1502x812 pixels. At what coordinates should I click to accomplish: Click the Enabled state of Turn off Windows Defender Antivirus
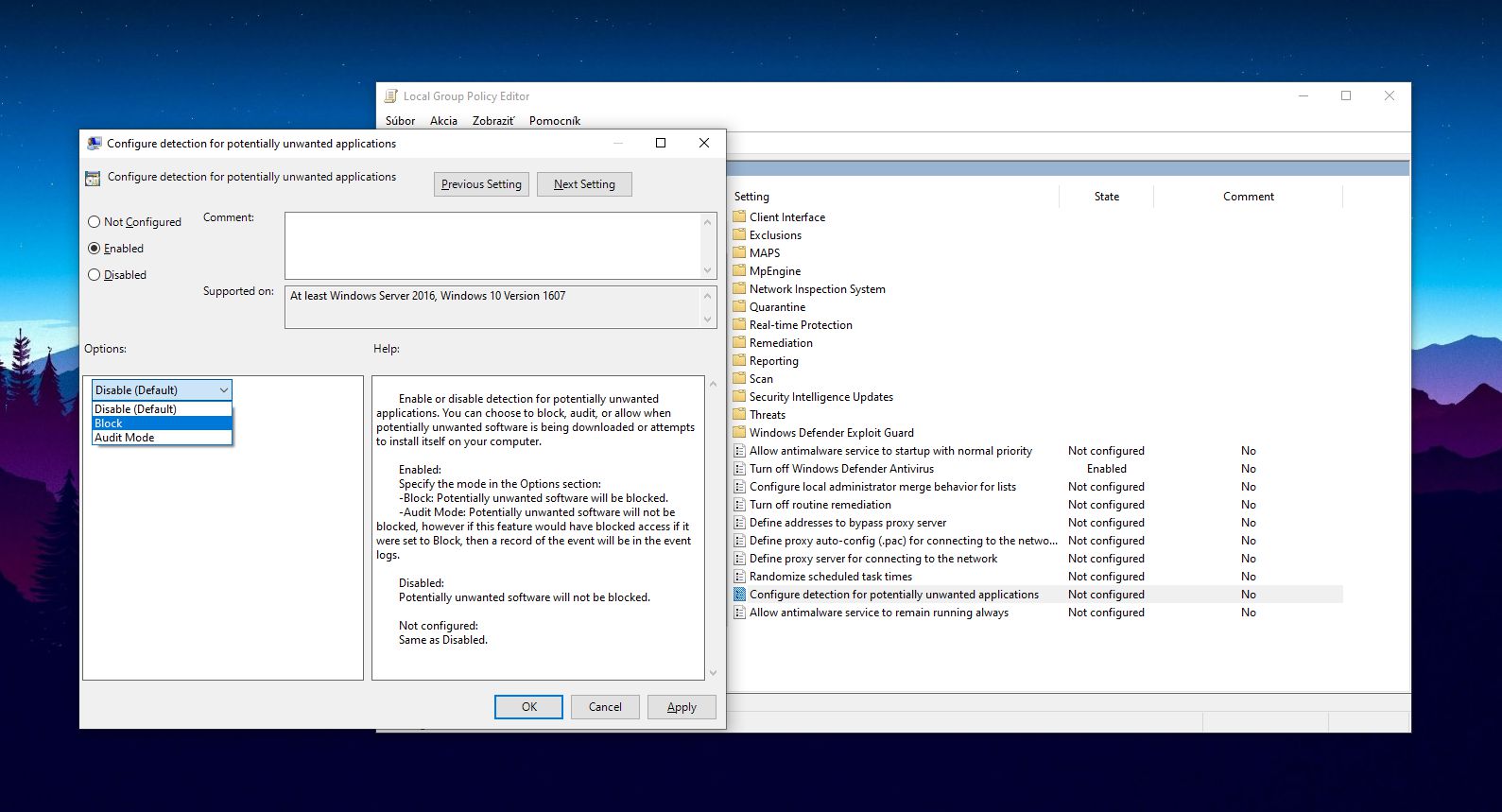1106,469
